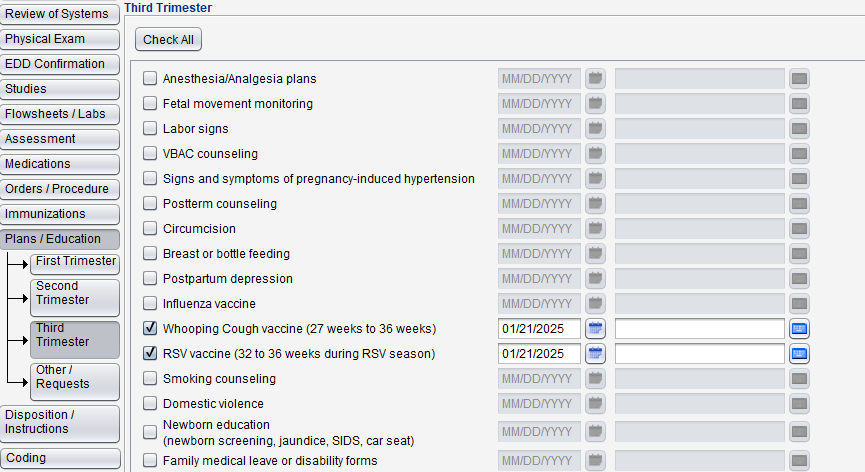The height and width of the screenshot is (472, 865).
Task: Click calendar icon beside Labor signs
Action: click(x=595, y=128)
